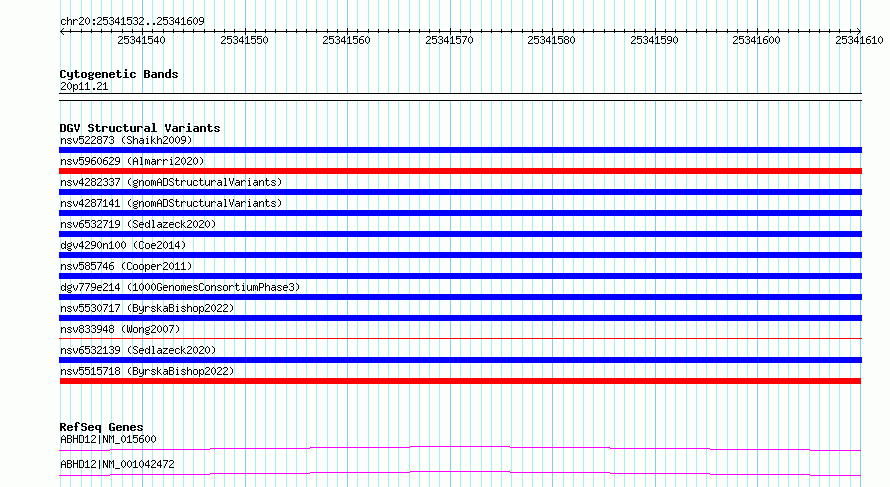Click the RefSeq Genes track title

[101, 427]
